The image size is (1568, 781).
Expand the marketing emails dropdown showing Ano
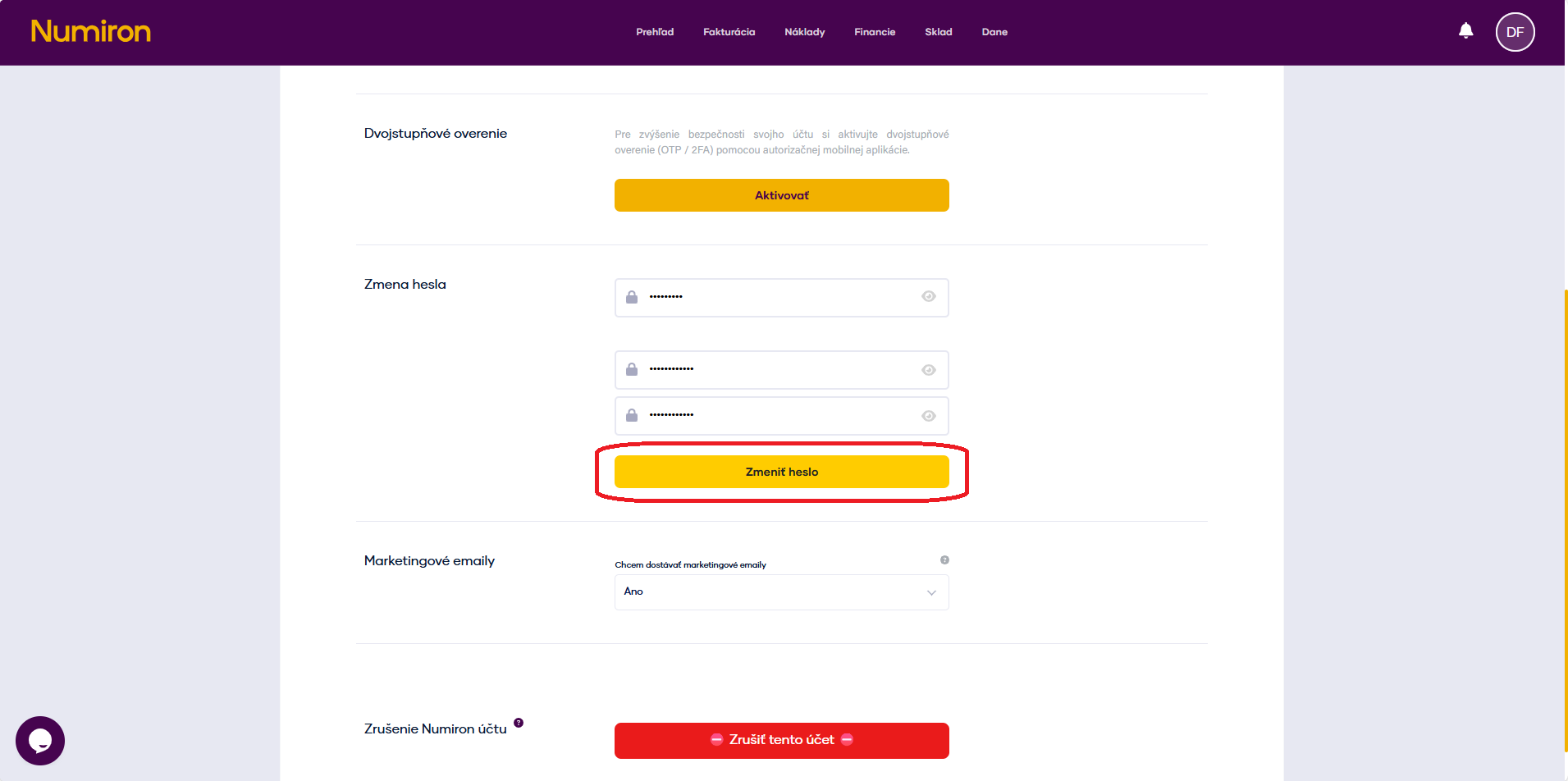[781, 592]
